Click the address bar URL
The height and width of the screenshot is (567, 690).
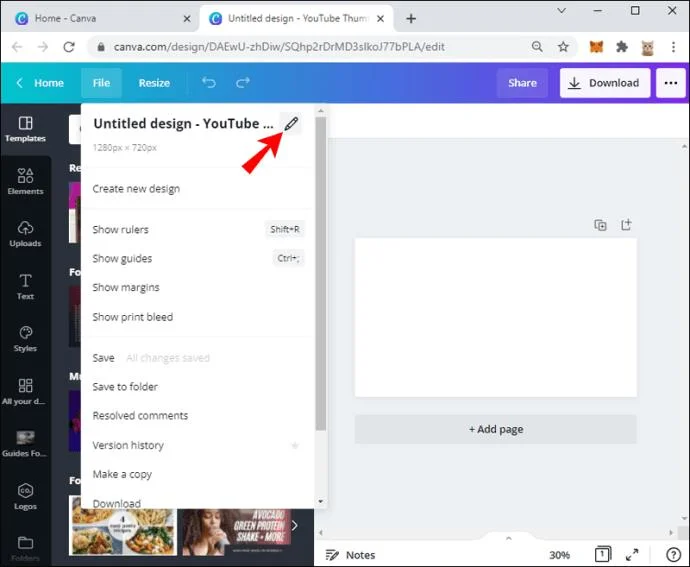tap(279, 47)
